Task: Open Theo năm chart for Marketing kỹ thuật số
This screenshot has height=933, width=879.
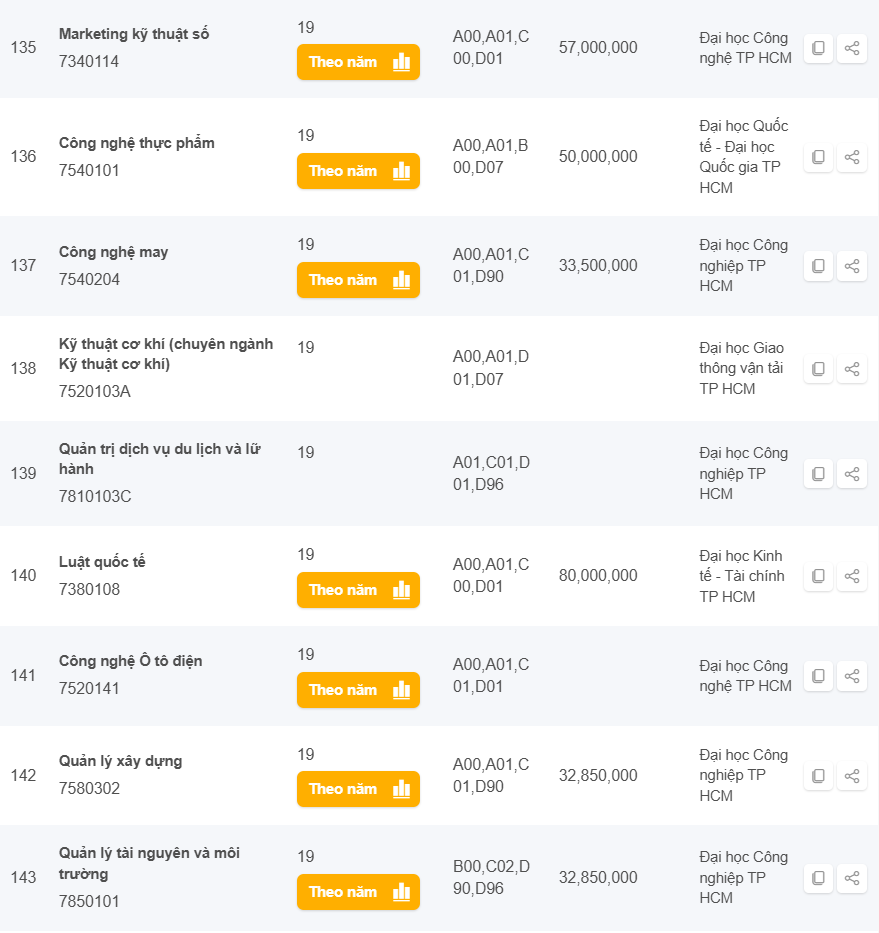Action: click(358, 62)
